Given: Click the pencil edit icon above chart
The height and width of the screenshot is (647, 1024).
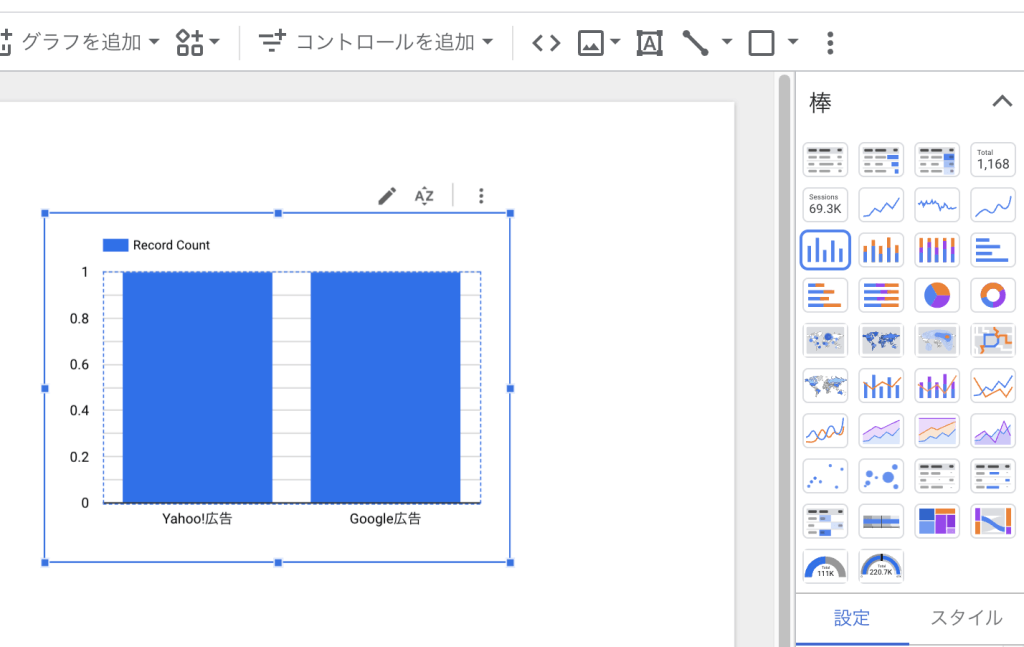Looking at the screenshot, I should [387, 196].
